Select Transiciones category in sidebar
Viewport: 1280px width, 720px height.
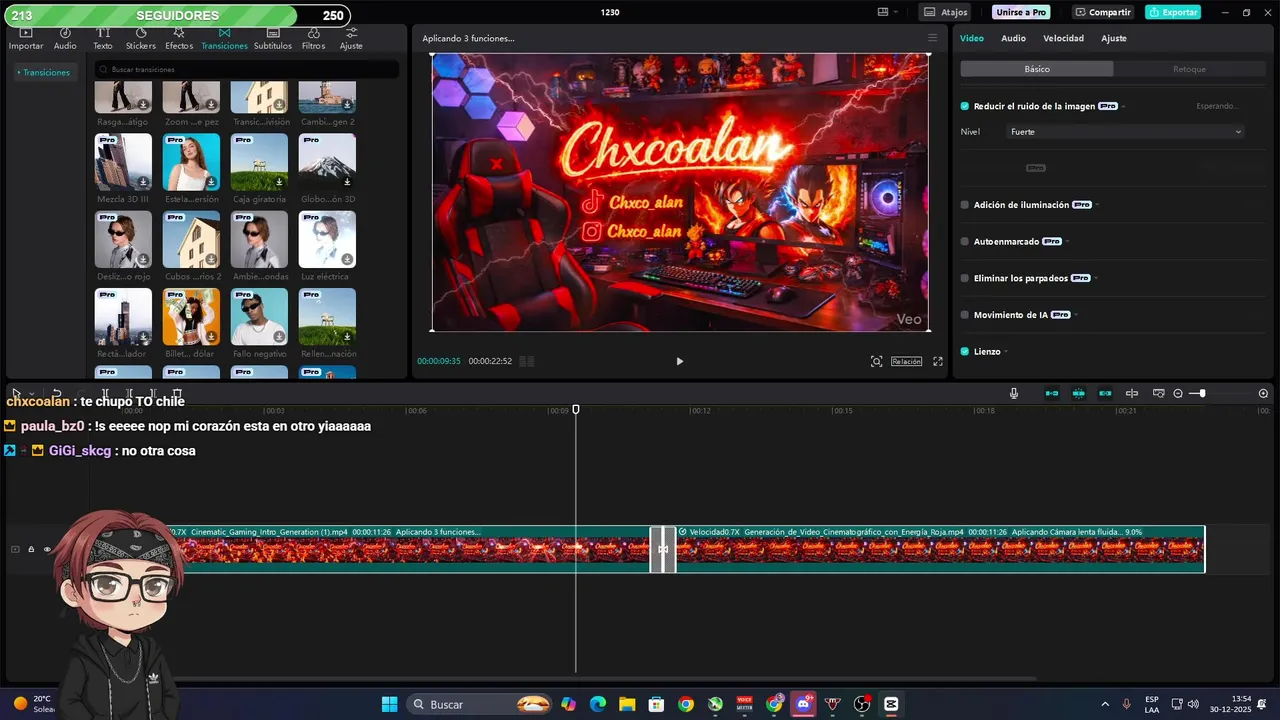[x=44, y=72]
